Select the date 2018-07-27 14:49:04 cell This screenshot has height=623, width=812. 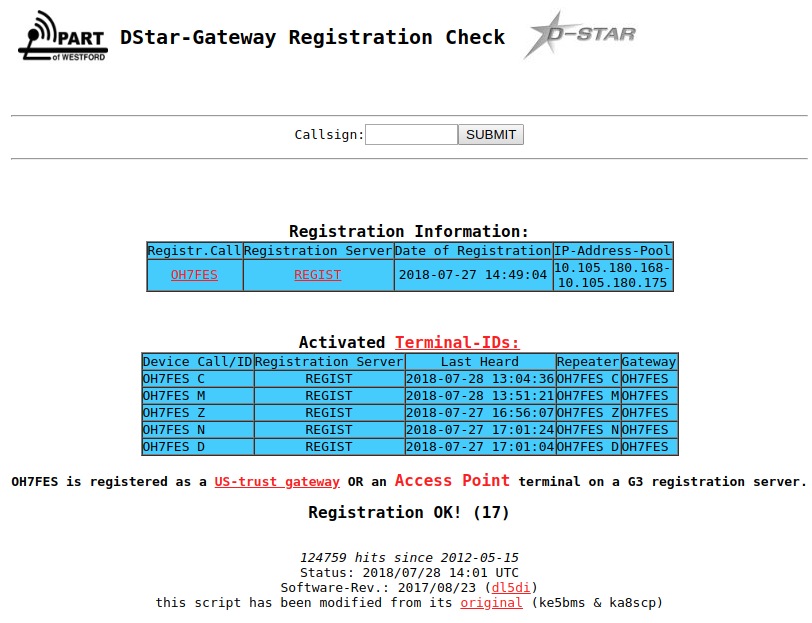[x=473, y=275]
